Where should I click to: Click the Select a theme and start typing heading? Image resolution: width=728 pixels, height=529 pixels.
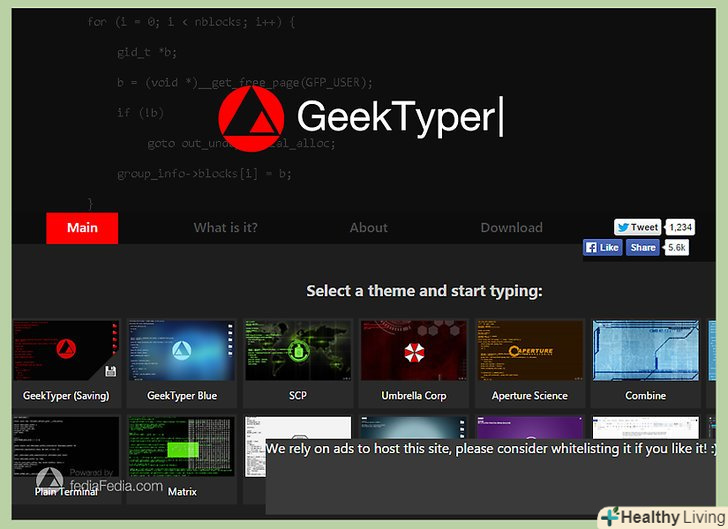click(424, 291)
